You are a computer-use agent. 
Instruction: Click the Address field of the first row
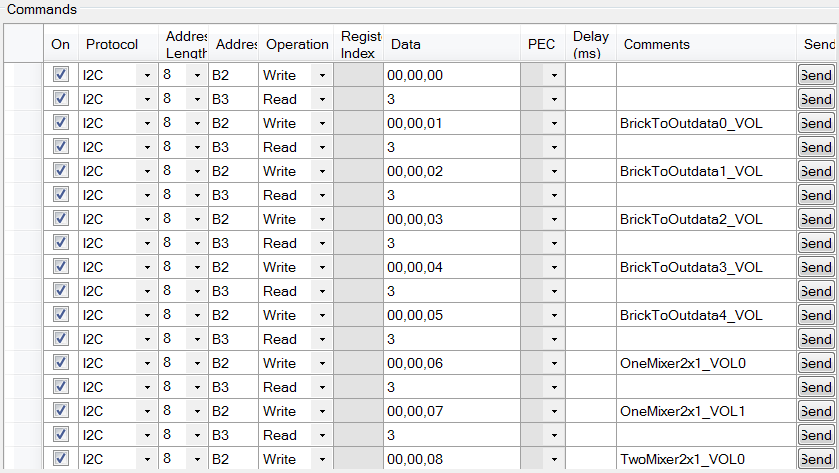click(x=233, y=75)
